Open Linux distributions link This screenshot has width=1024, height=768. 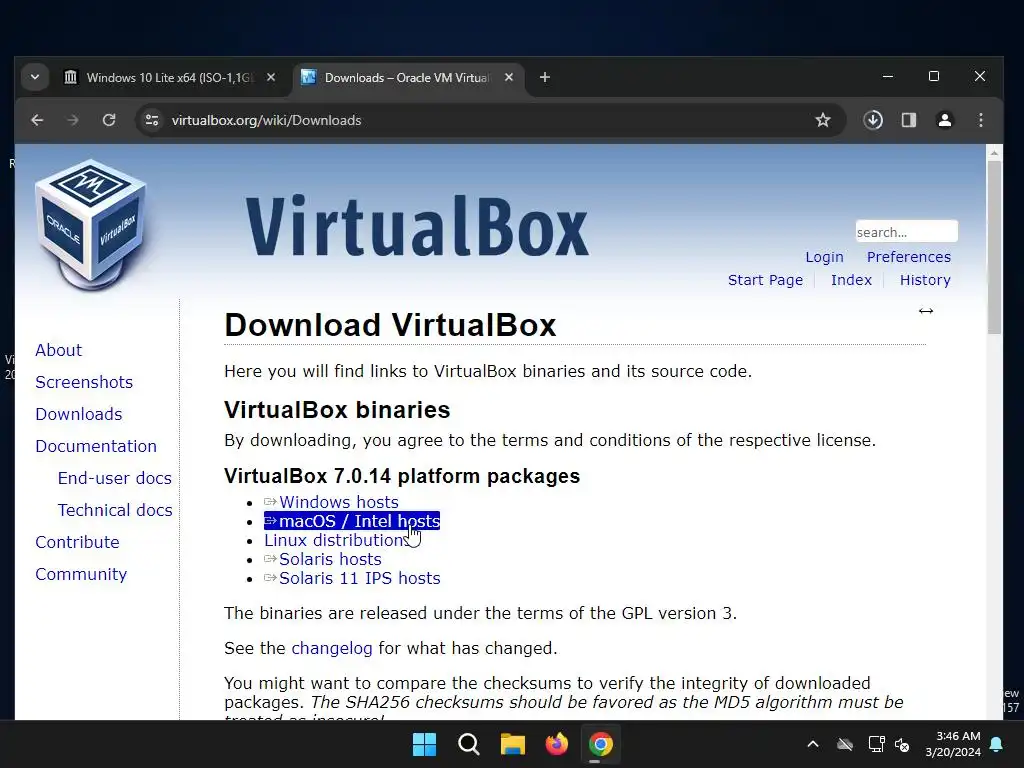(x=338, y=540)
